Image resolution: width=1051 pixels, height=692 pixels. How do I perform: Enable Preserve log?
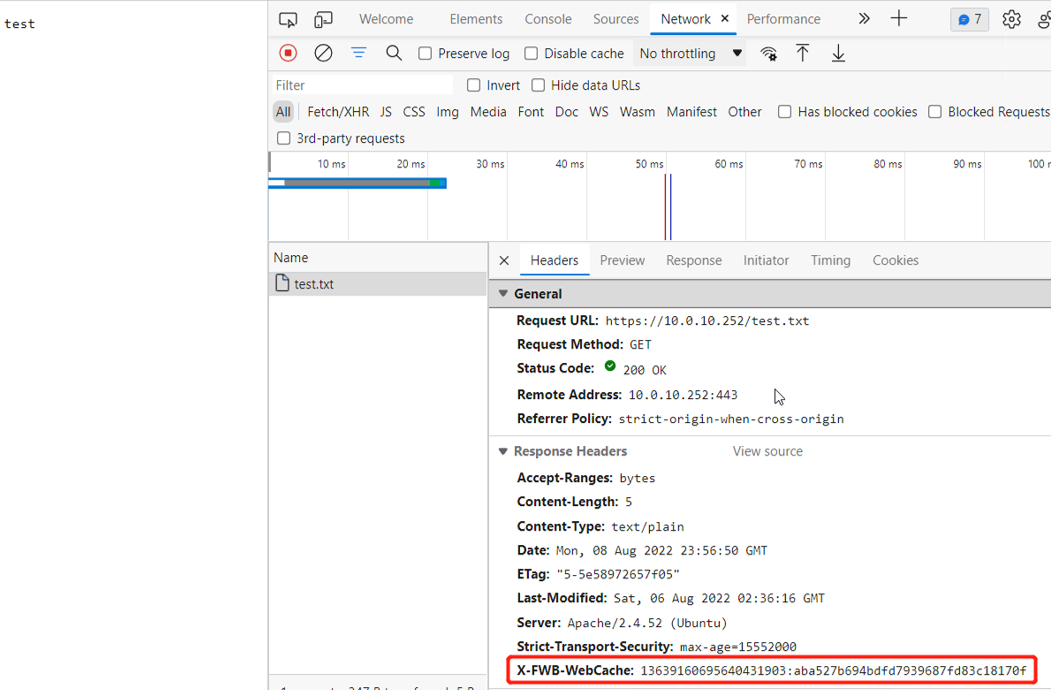[x=424, y=53]
